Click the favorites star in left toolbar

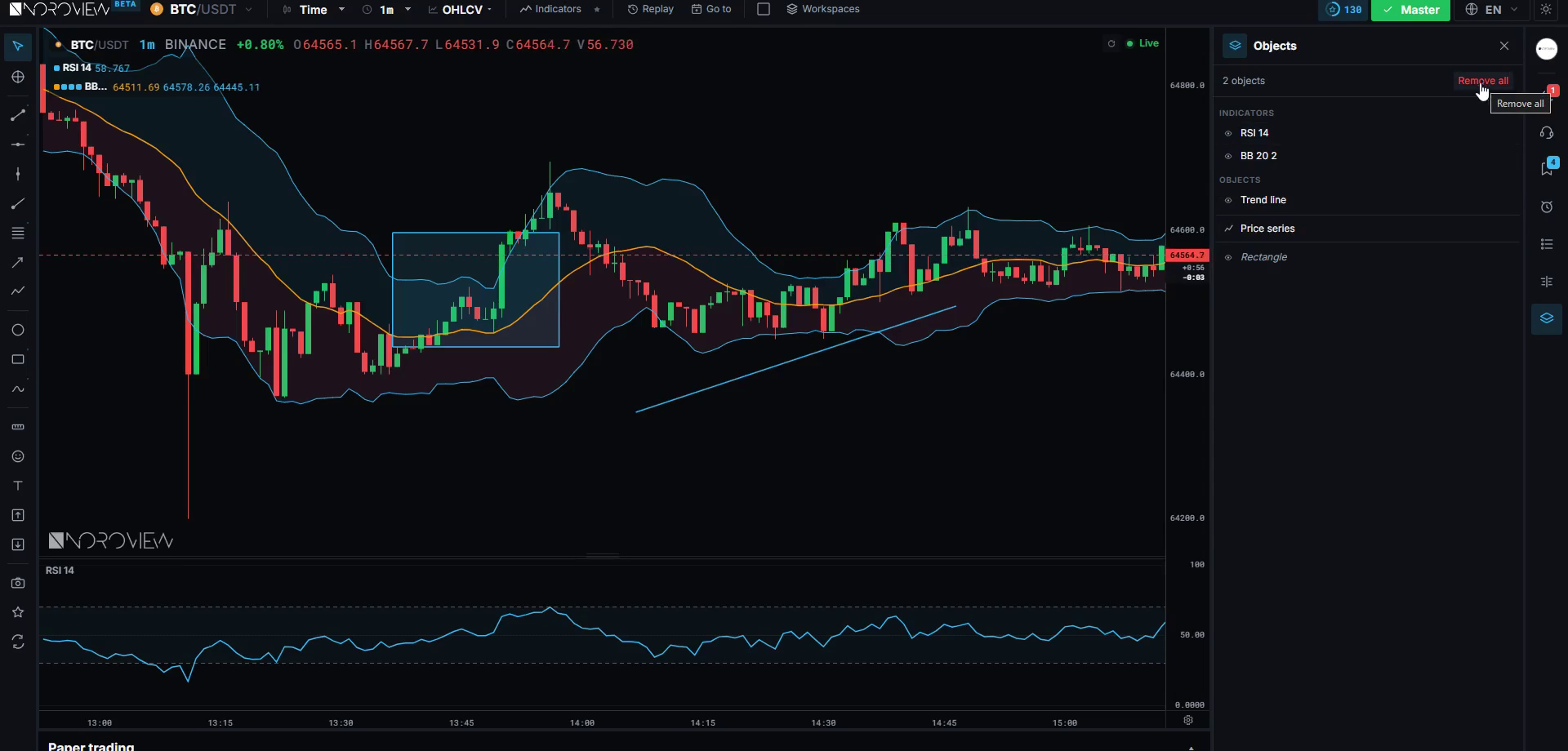[x=18, y=612]
